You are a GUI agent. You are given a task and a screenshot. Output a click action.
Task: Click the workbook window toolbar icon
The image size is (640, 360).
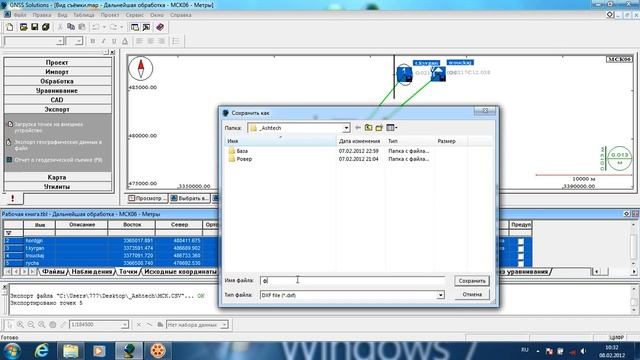pos(135,27)
